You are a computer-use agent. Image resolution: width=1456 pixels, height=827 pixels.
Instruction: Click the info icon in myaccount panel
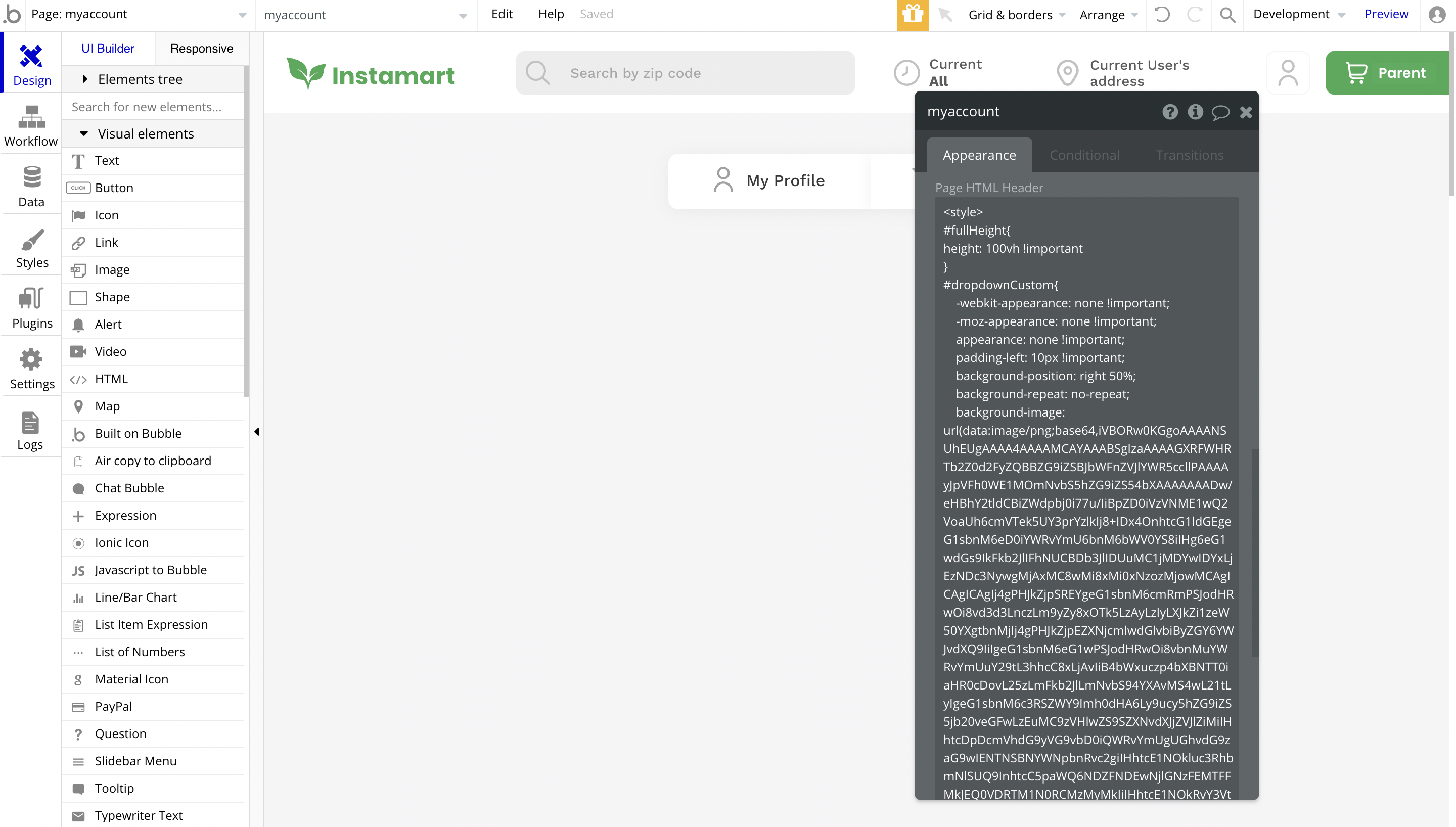click(x=1195, y=112)
